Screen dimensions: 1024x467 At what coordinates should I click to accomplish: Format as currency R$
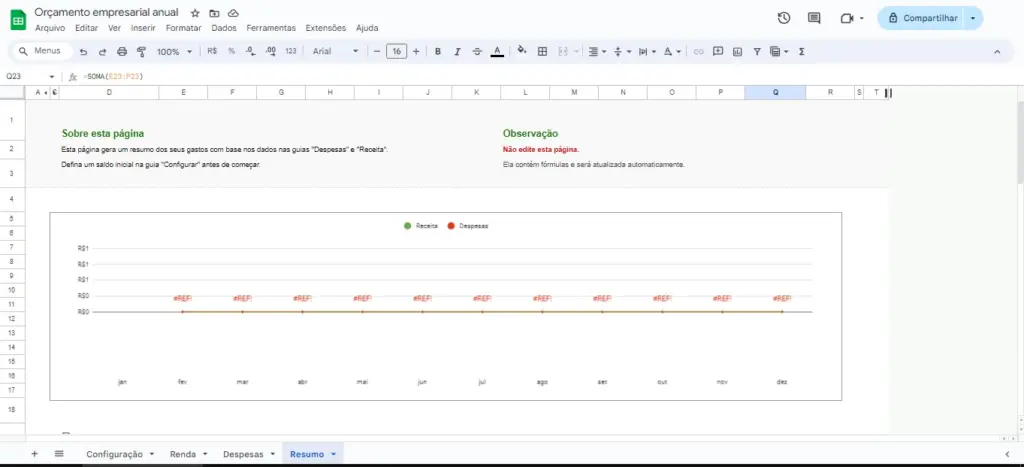pyautogui.click(x=212, y=51)
